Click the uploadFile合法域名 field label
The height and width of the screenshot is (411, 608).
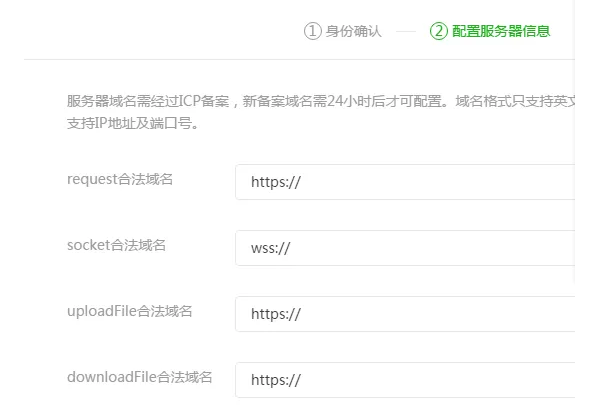pyautogui.click(x=129, y=311)
